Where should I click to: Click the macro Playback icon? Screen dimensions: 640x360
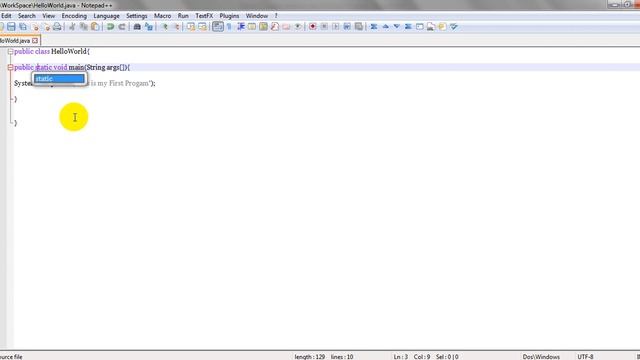[x=336, y=27]
